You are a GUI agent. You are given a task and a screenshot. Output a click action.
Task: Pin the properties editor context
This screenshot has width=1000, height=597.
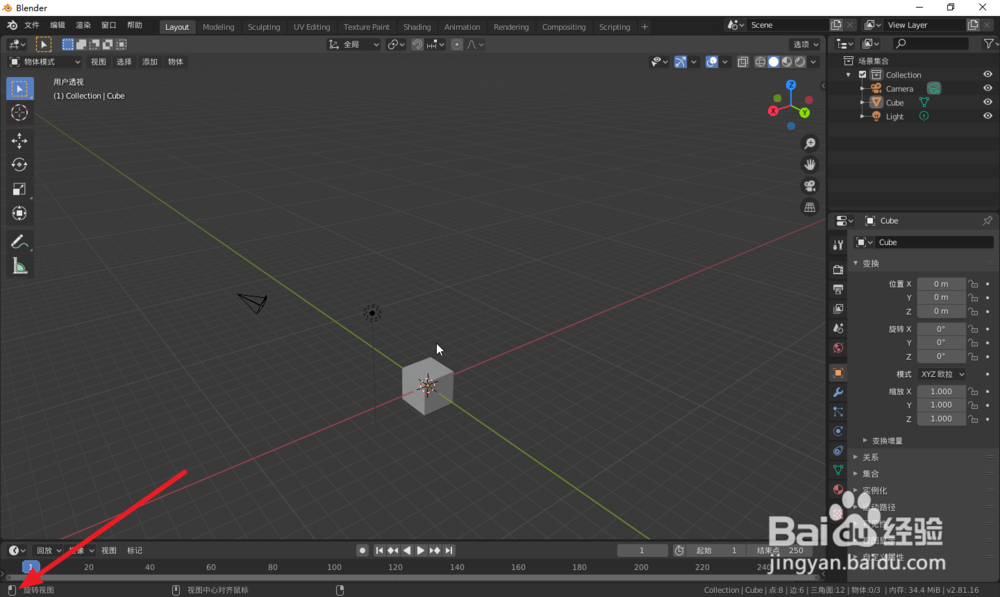(x=987, y=221)
